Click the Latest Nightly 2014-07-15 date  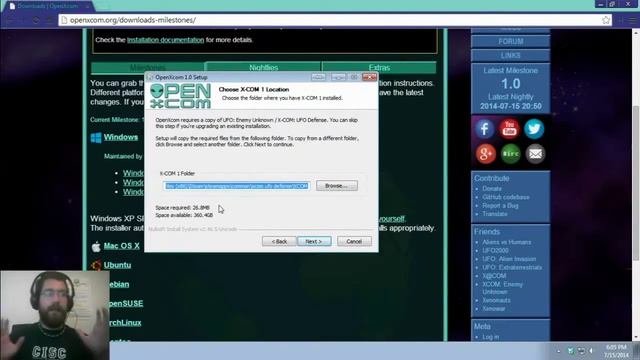click(x=511, y=107)
